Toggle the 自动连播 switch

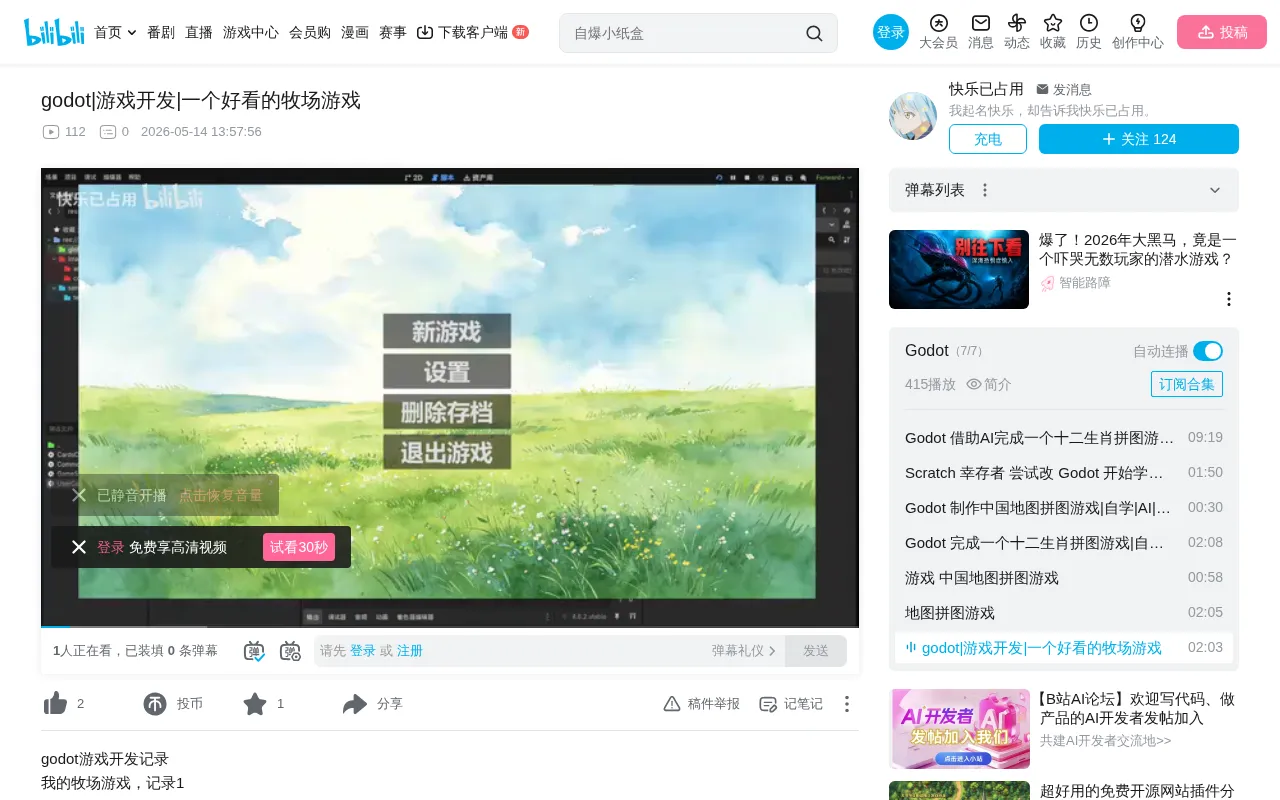coord(1208,351)
